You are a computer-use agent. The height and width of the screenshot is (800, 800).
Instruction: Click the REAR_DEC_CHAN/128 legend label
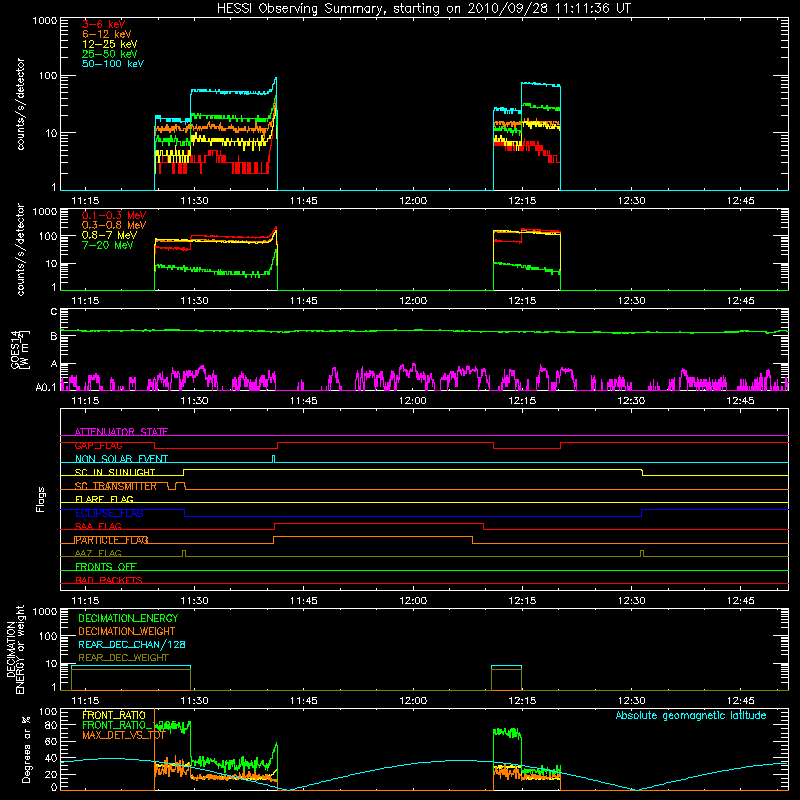[x=132, y=644]
